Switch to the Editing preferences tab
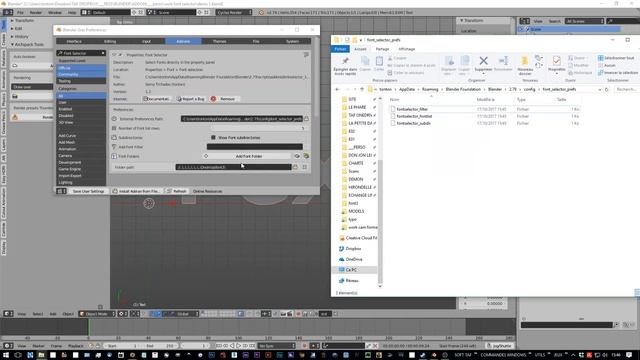Image resolution: width=640 pixels, height=360 pixels. click(110, 41)
